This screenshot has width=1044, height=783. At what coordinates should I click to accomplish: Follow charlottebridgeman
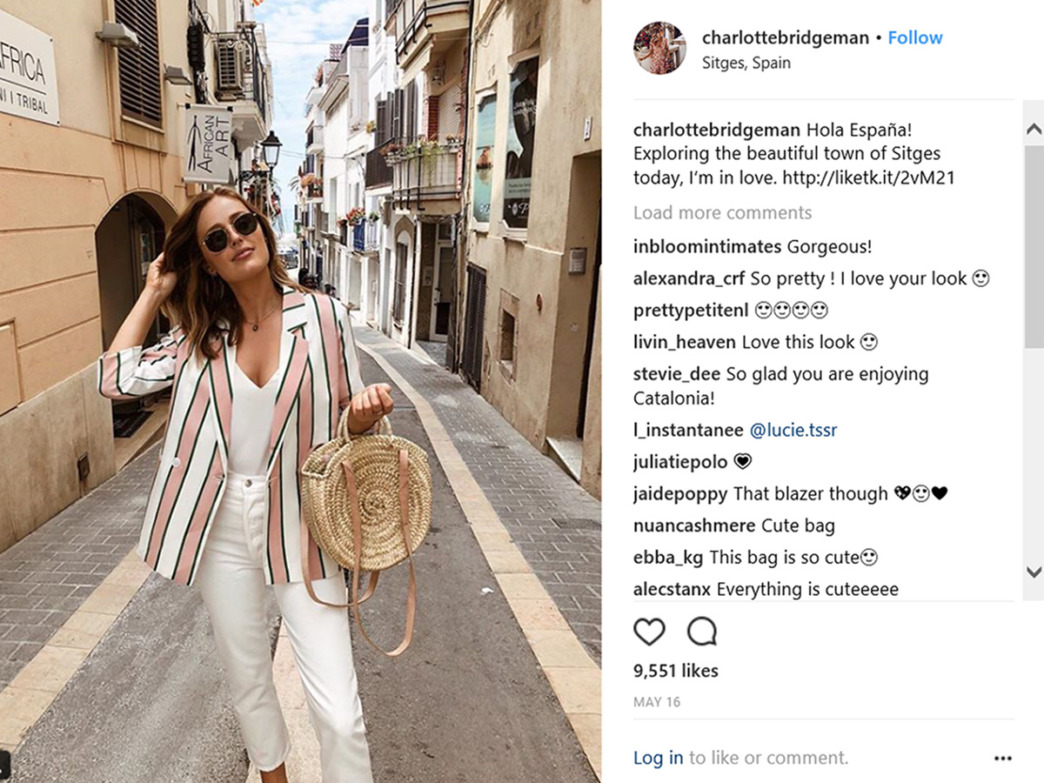[915, 38]
